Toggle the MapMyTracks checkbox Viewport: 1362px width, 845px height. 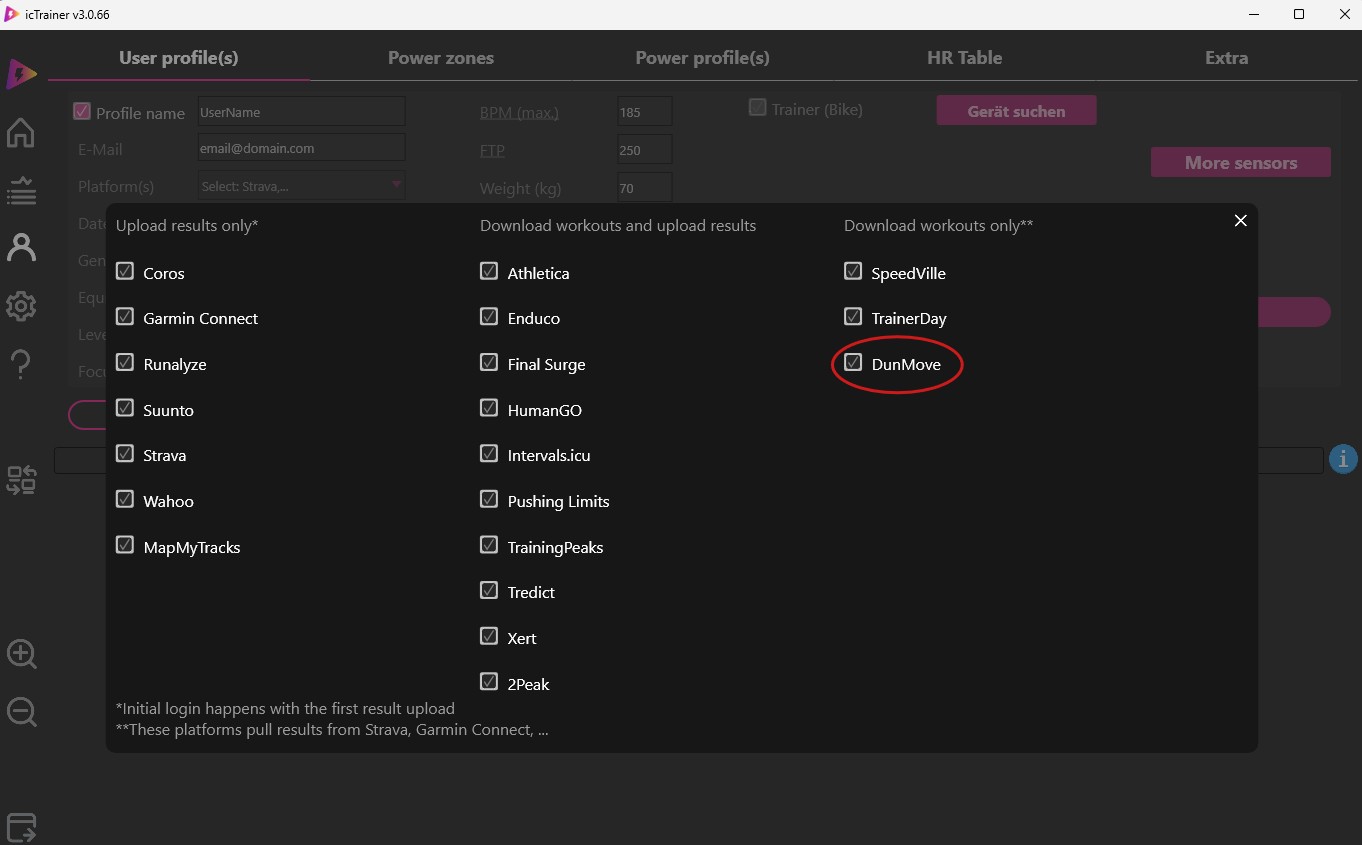coord(125,545)
